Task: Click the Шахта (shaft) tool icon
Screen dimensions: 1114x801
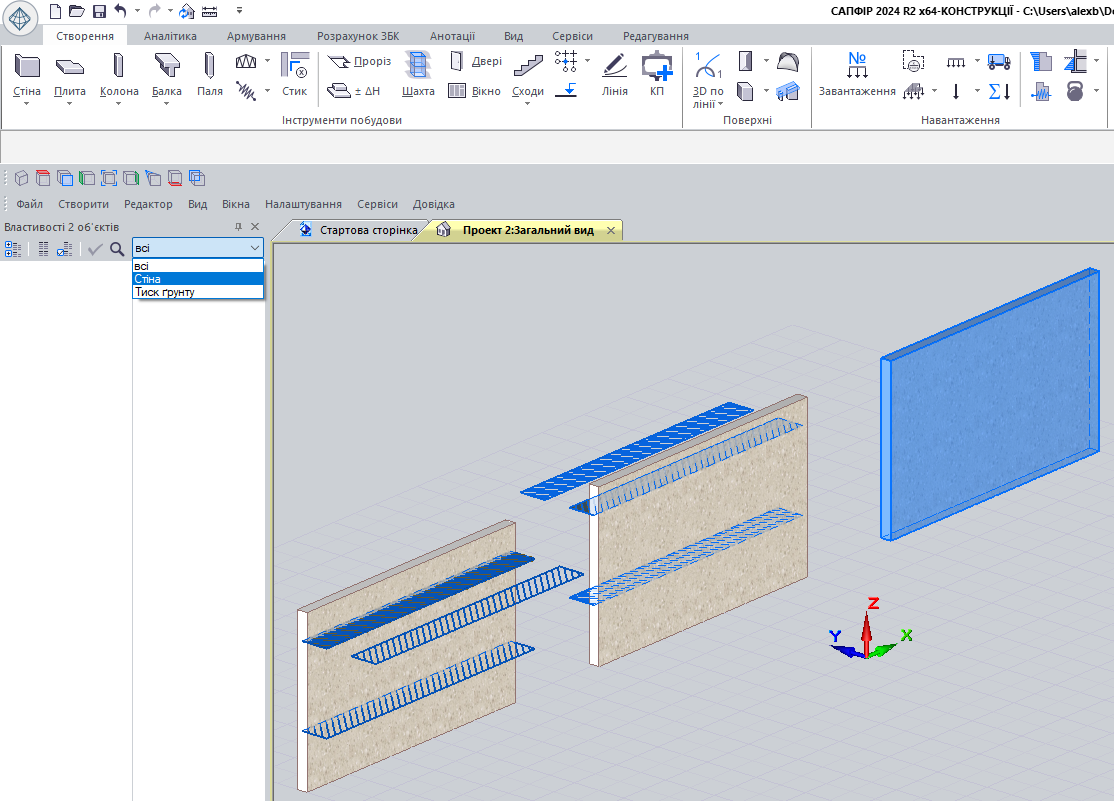Action: click(418, 75)
